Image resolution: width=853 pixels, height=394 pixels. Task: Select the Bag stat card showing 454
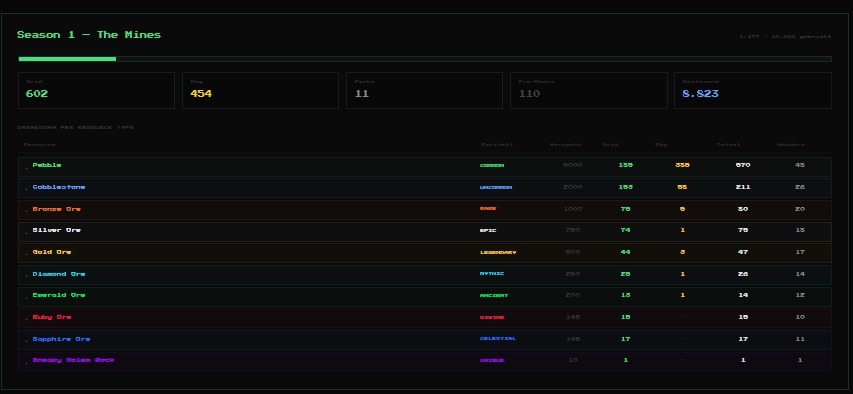[261, 90]
